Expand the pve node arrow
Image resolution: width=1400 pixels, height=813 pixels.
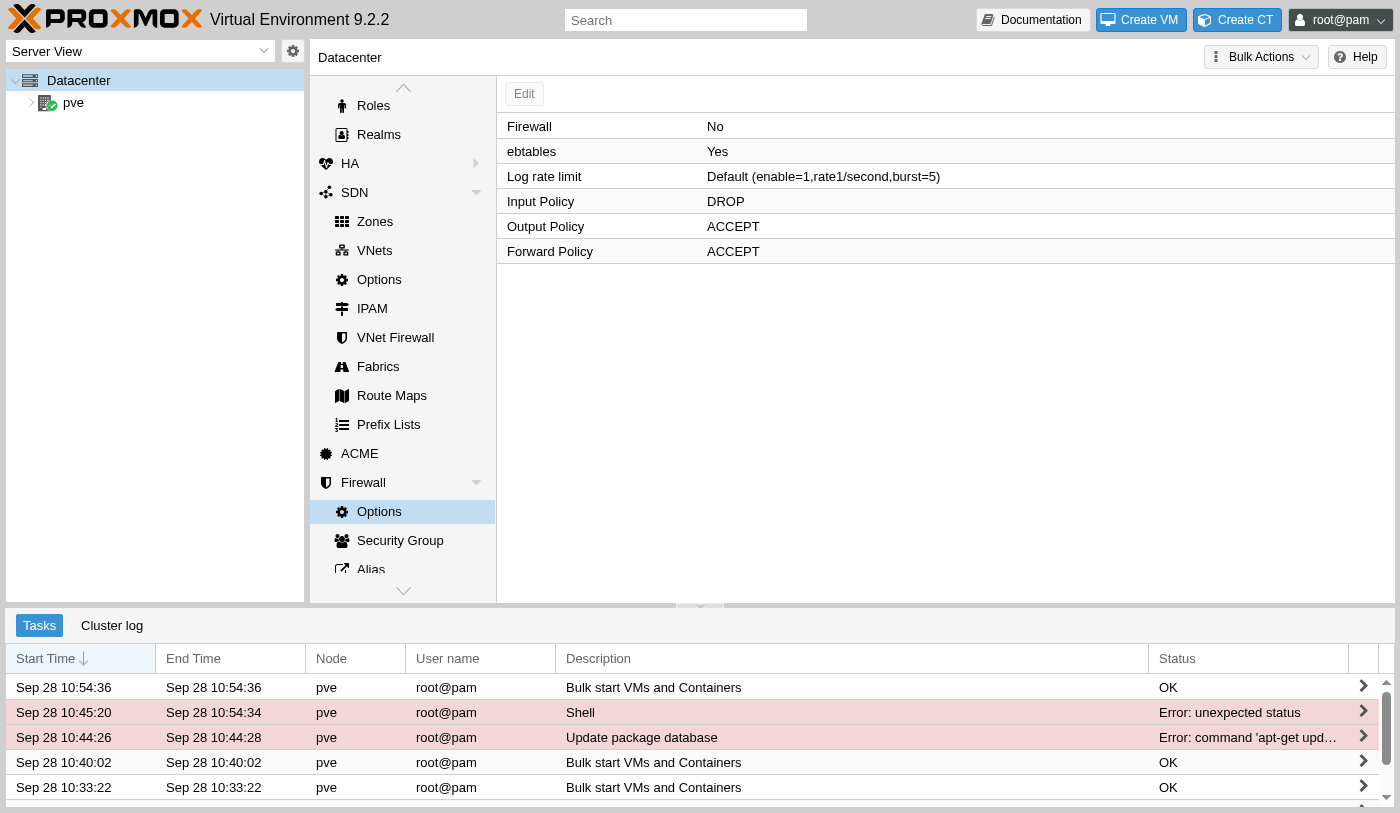pos(31,102)
